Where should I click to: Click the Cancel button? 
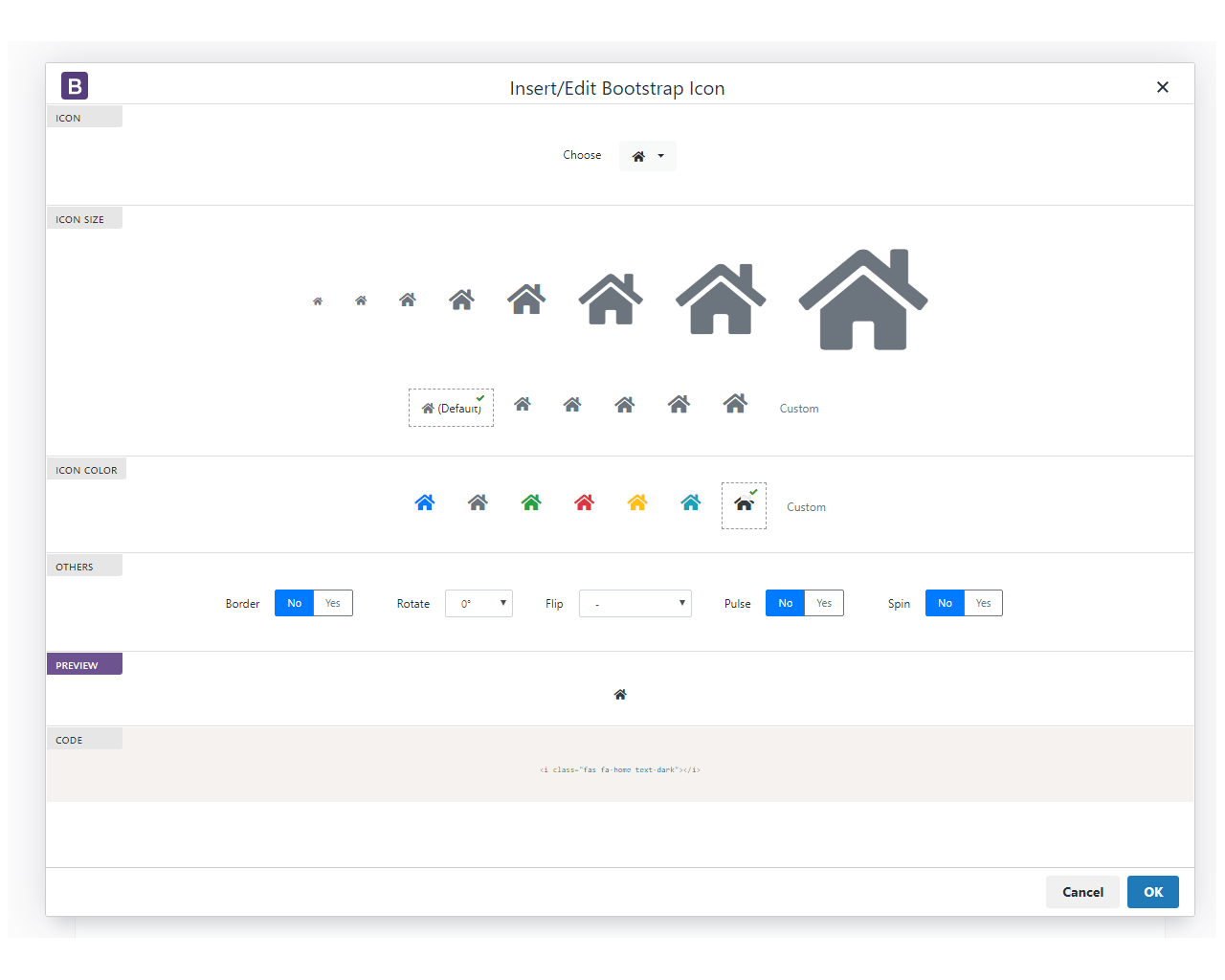pos(1082,892)
